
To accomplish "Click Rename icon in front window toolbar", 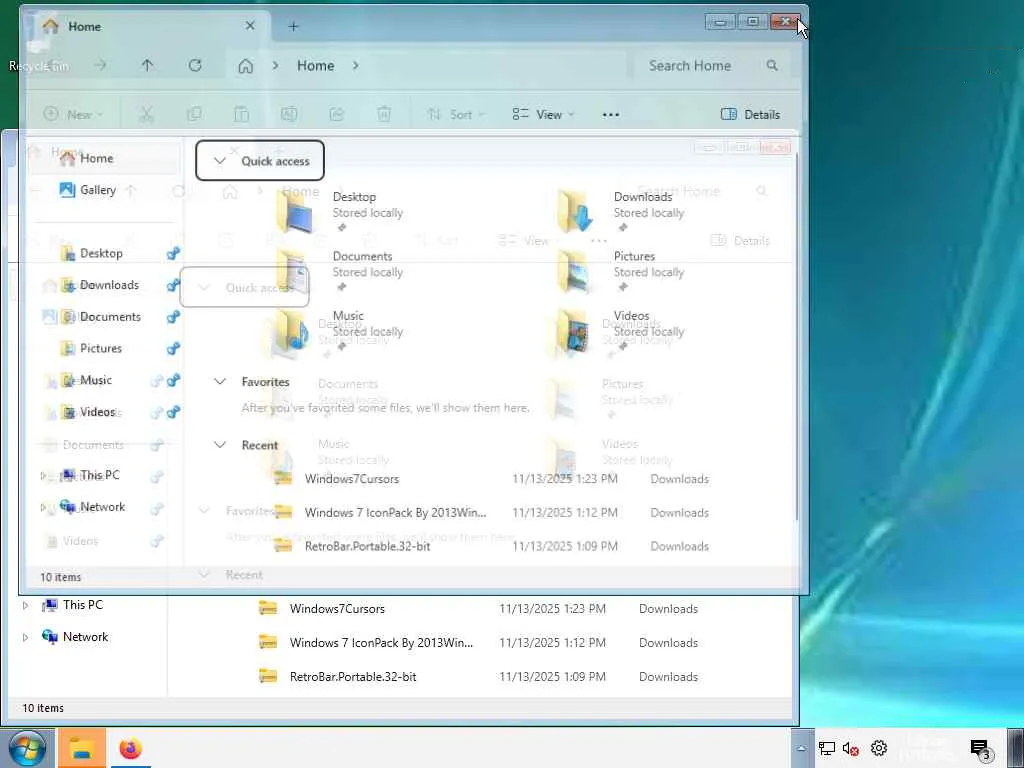I will 289,114.
